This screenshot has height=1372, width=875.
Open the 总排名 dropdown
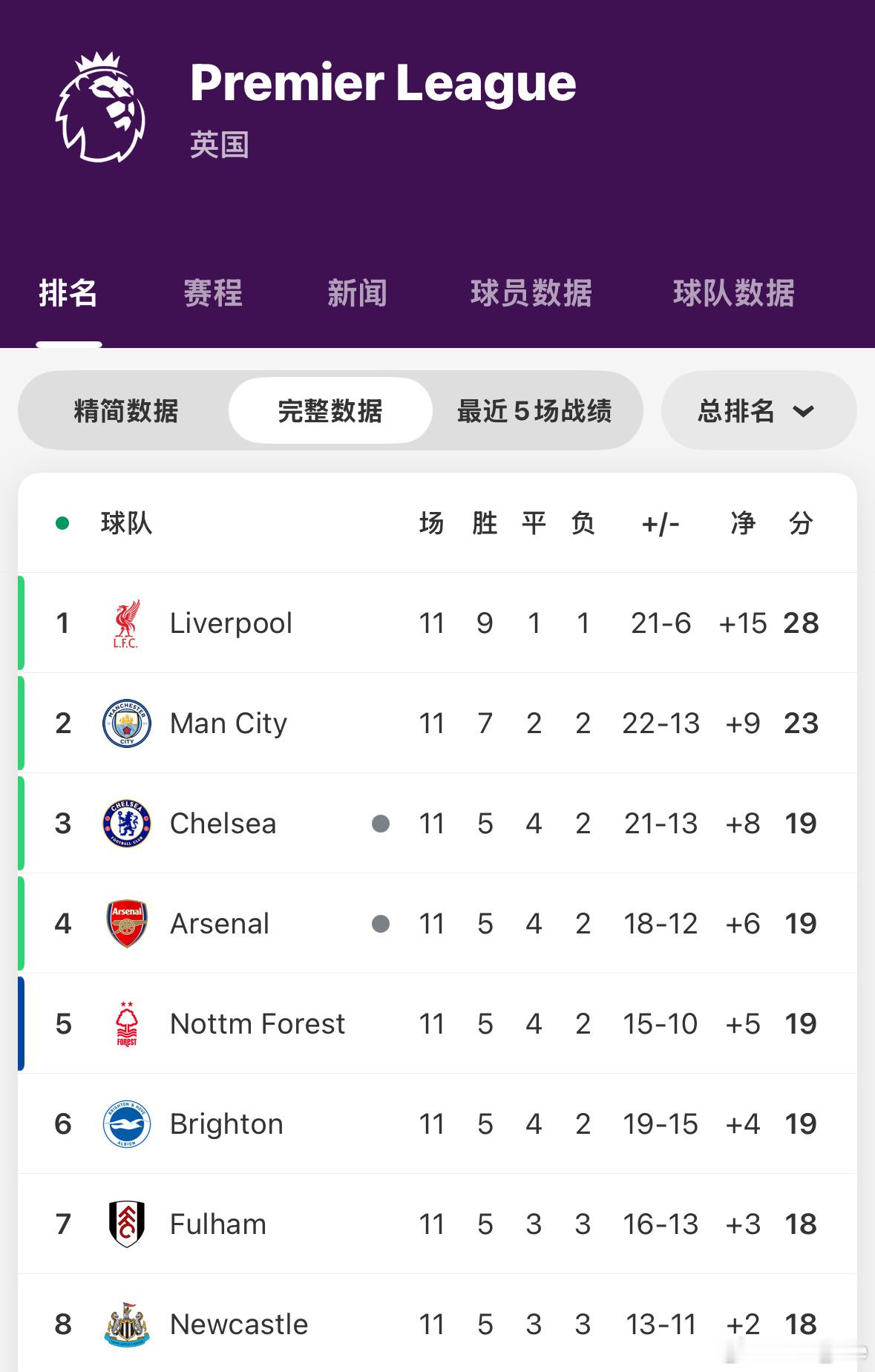click(x=758, y=410)
